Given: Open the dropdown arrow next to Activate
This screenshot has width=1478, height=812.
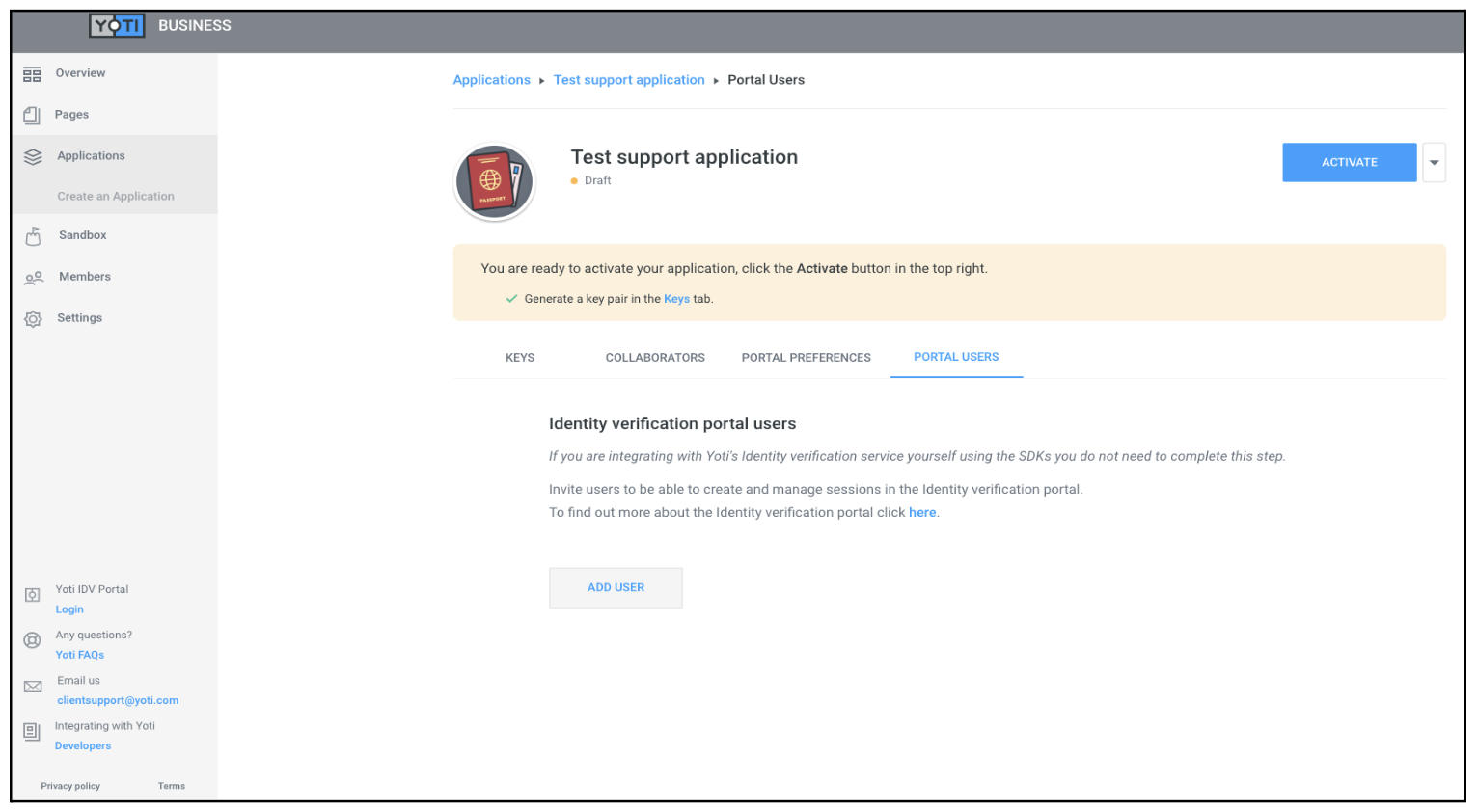Looking at the screenshot, I should click(1435, 162).
